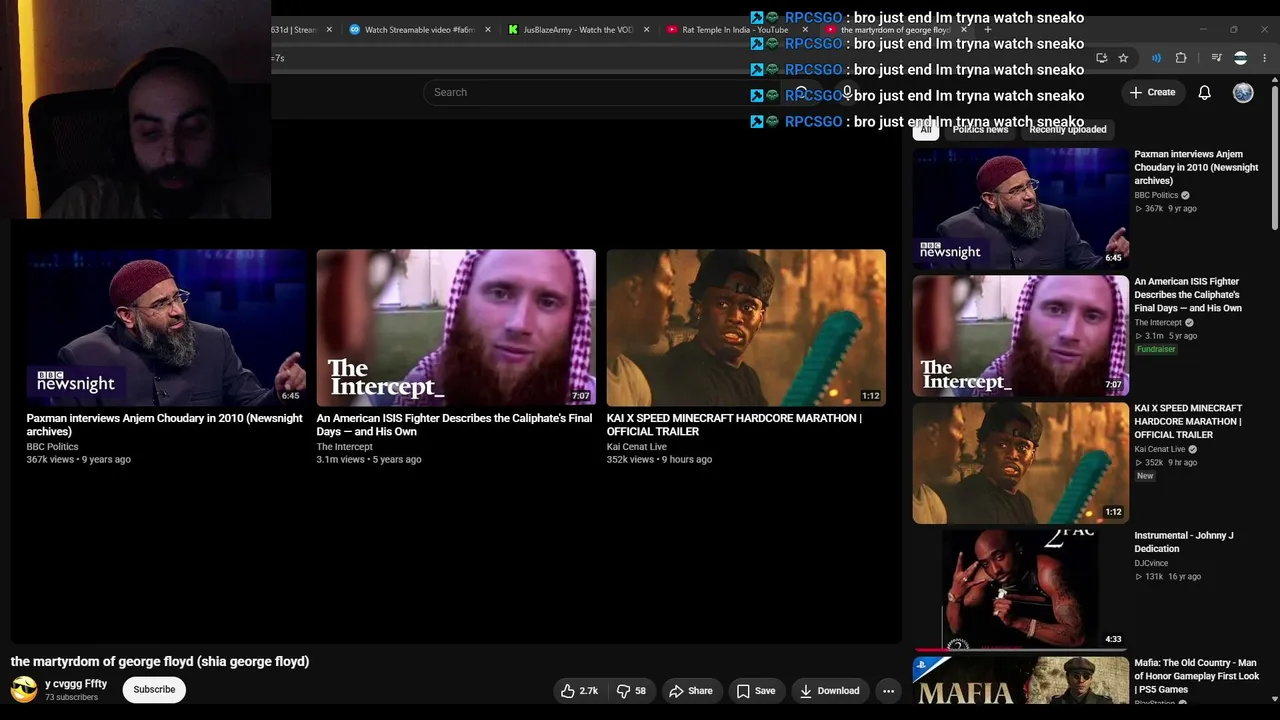Open sidebar Paxman interviews Newsnight thumbnail
1280x720 pixels.
1020,208
